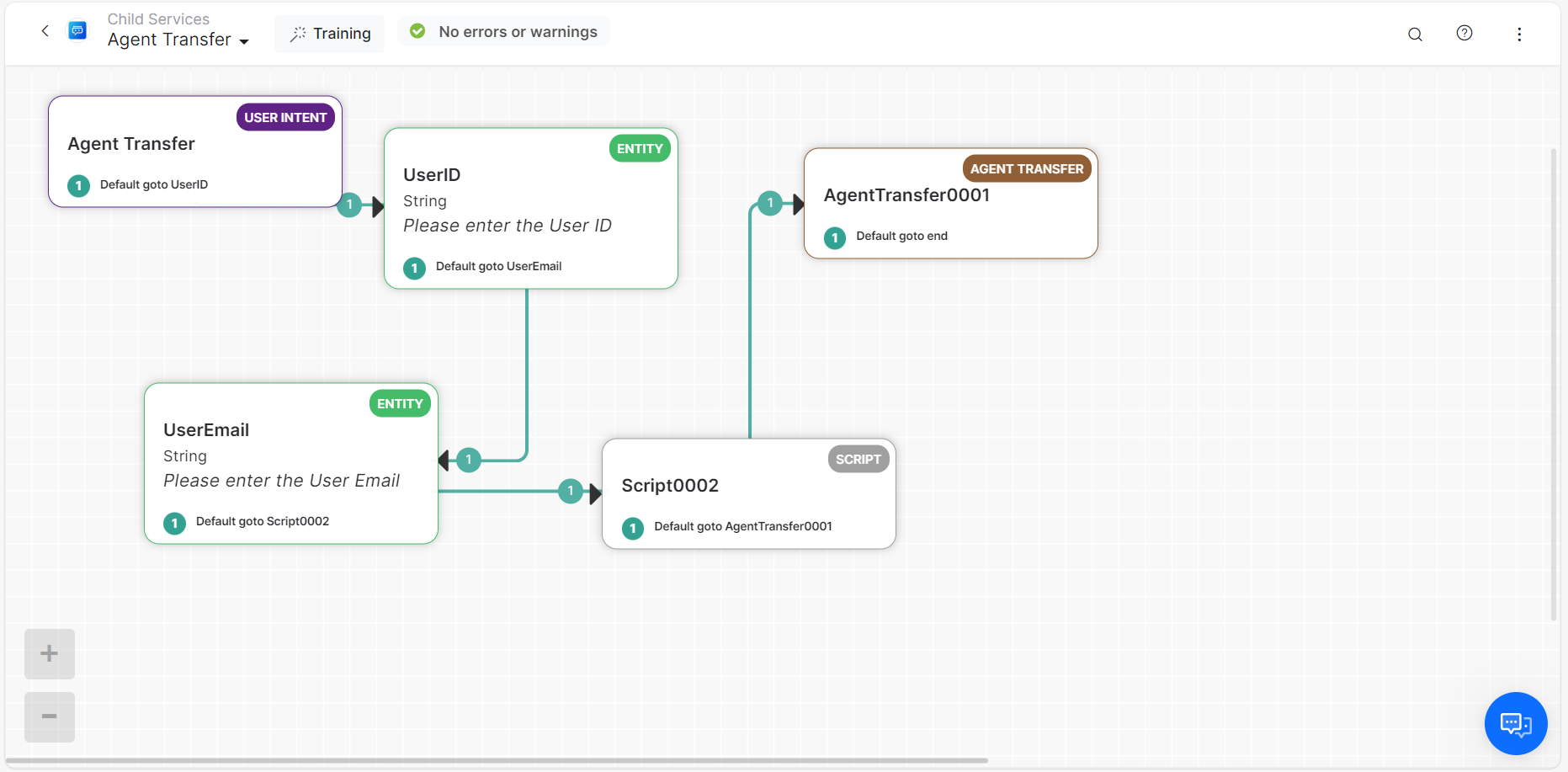This screenshot has width=1568, height=772.
Task: Open the three-dot more options menu
Action: pos(1519,35)
